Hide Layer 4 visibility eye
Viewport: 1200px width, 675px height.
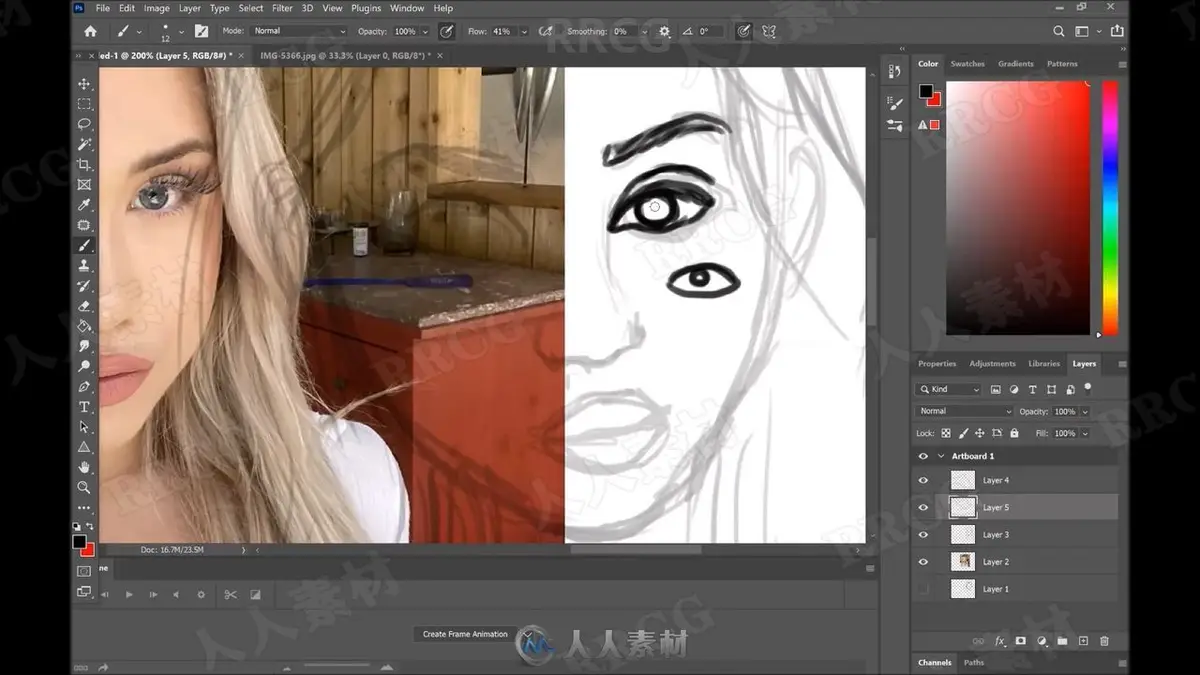(x=923, y=481)
